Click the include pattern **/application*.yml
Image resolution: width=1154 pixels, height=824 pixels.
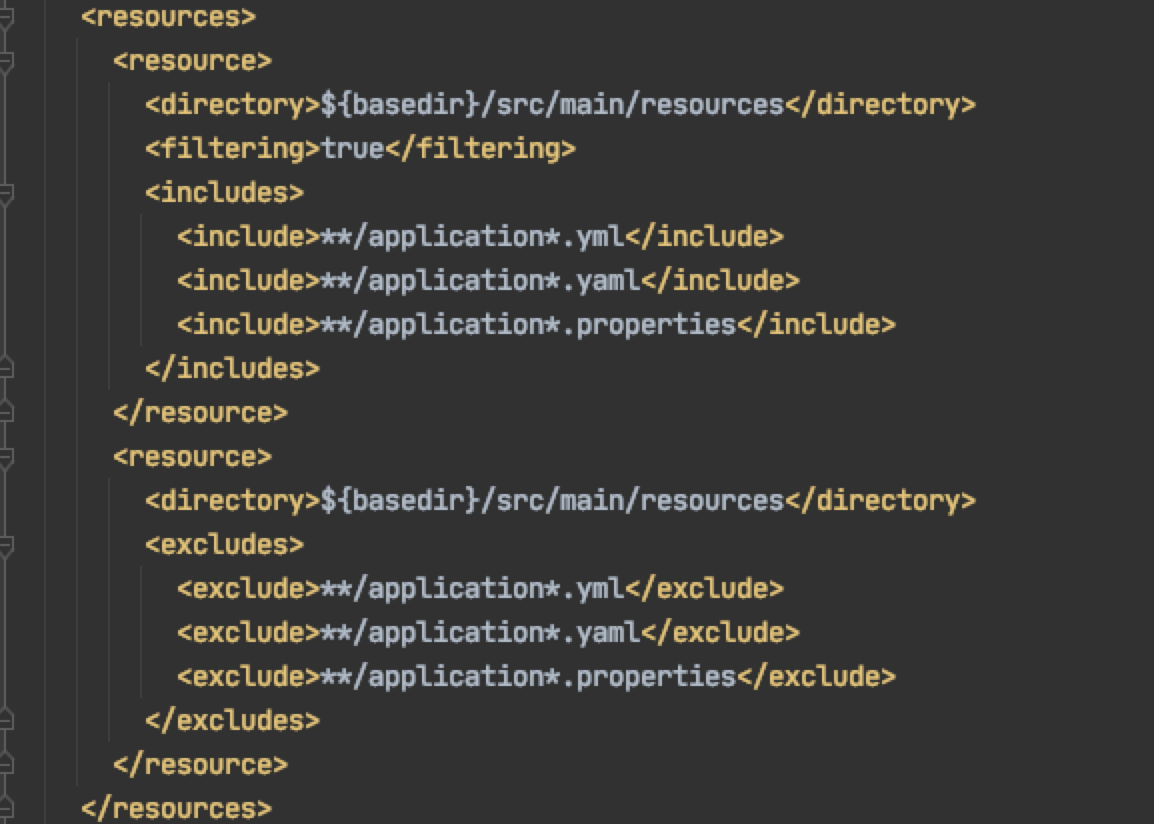(472, 237)
